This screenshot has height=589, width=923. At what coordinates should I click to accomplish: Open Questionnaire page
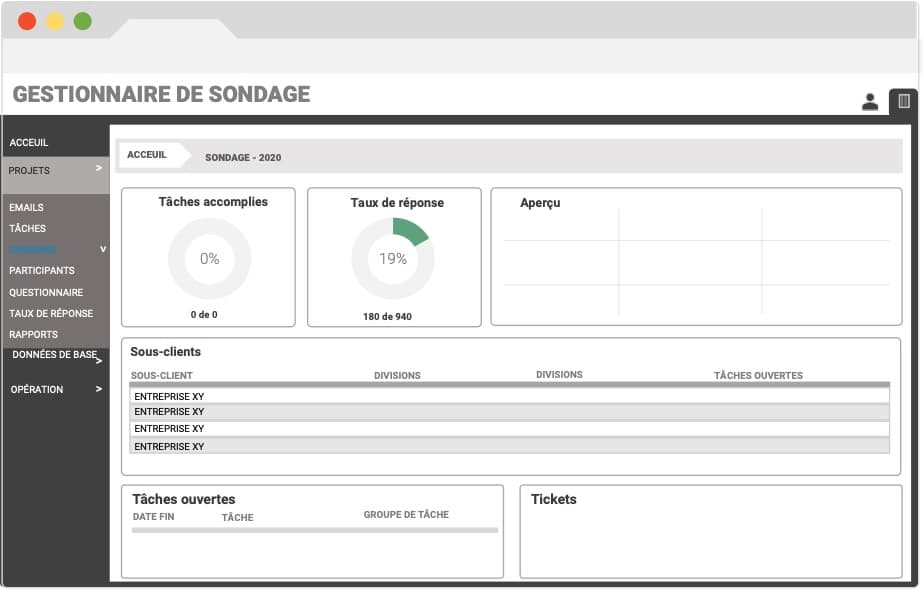tap(46, 292)
